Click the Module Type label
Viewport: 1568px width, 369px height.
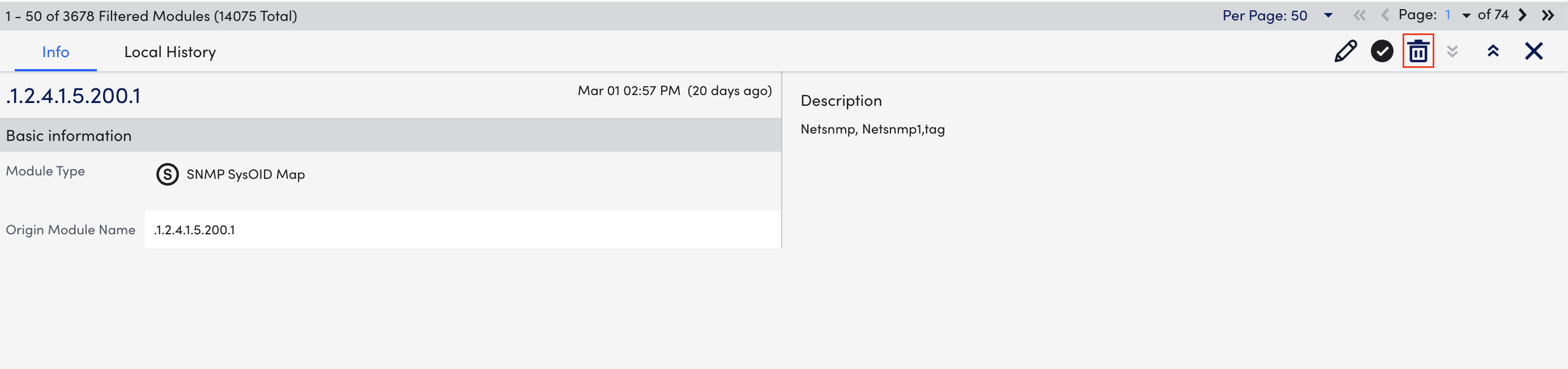point(45,171)
